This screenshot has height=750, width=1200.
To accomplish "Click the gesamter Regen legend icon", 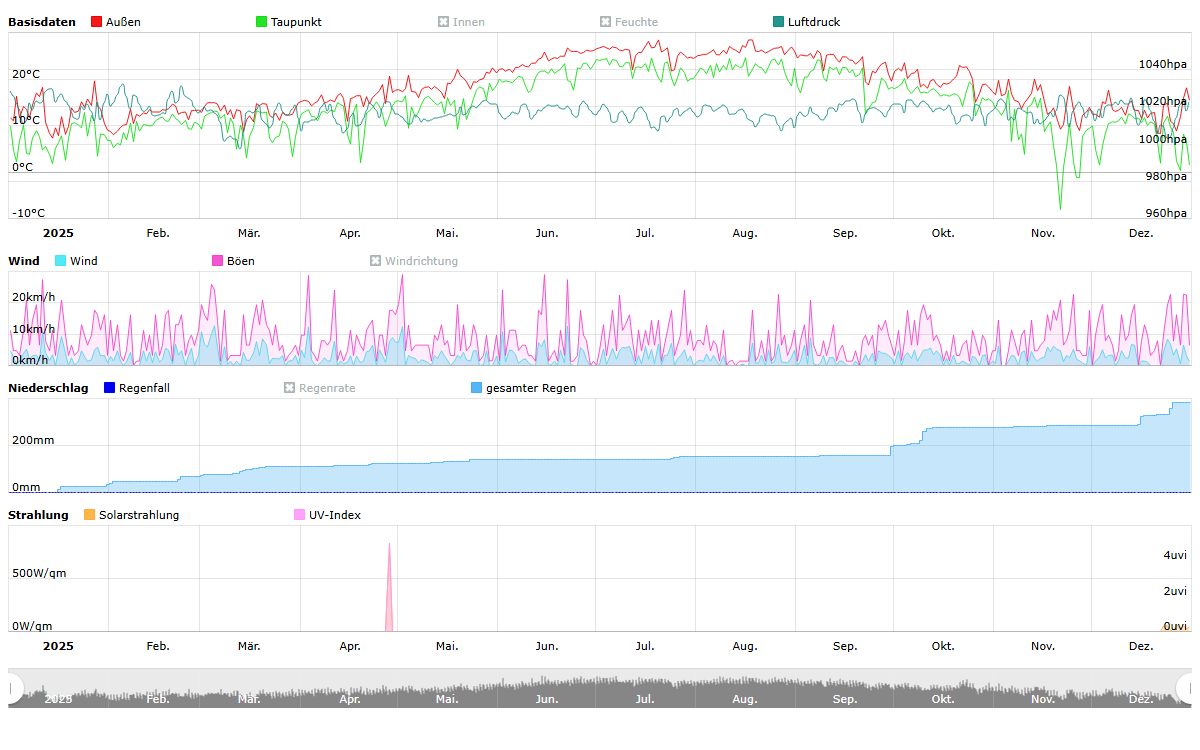I will (x=476, y=388).
